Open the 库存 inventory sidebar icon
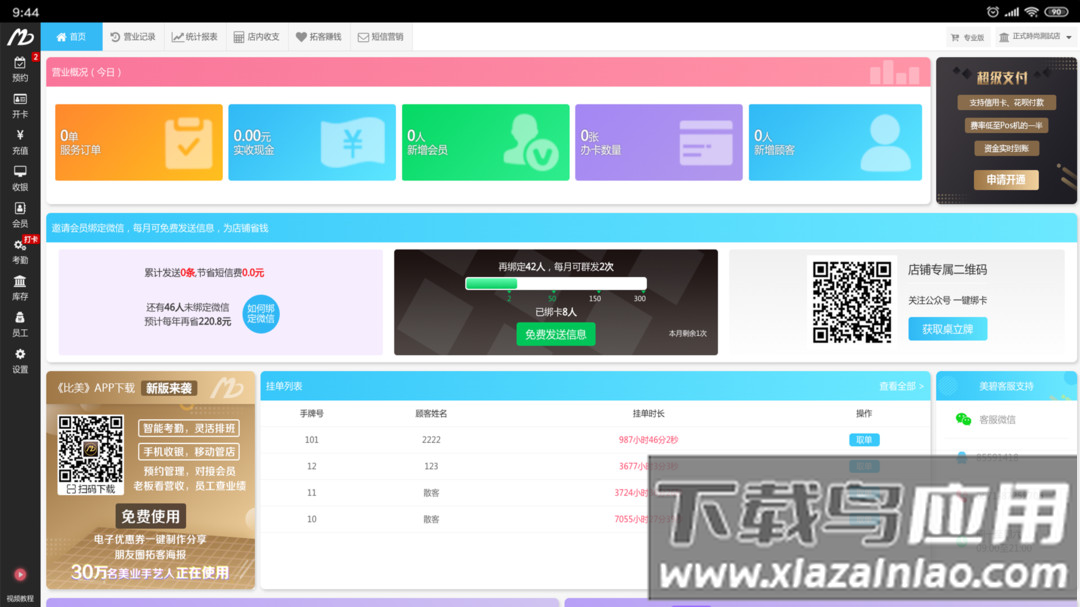The height and width of the screenshot is (607, 1080). click(x=19, y=290)
